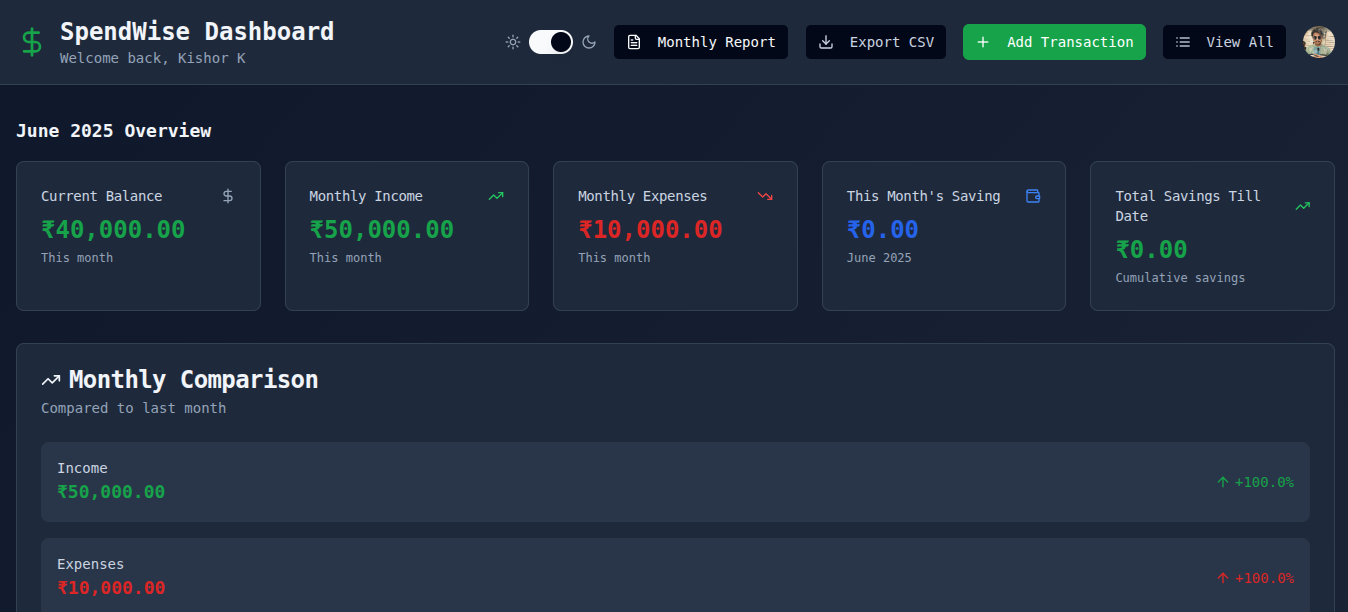1348x612 pixels.
Task: Add a new transaction
Action: (1054, 42)
